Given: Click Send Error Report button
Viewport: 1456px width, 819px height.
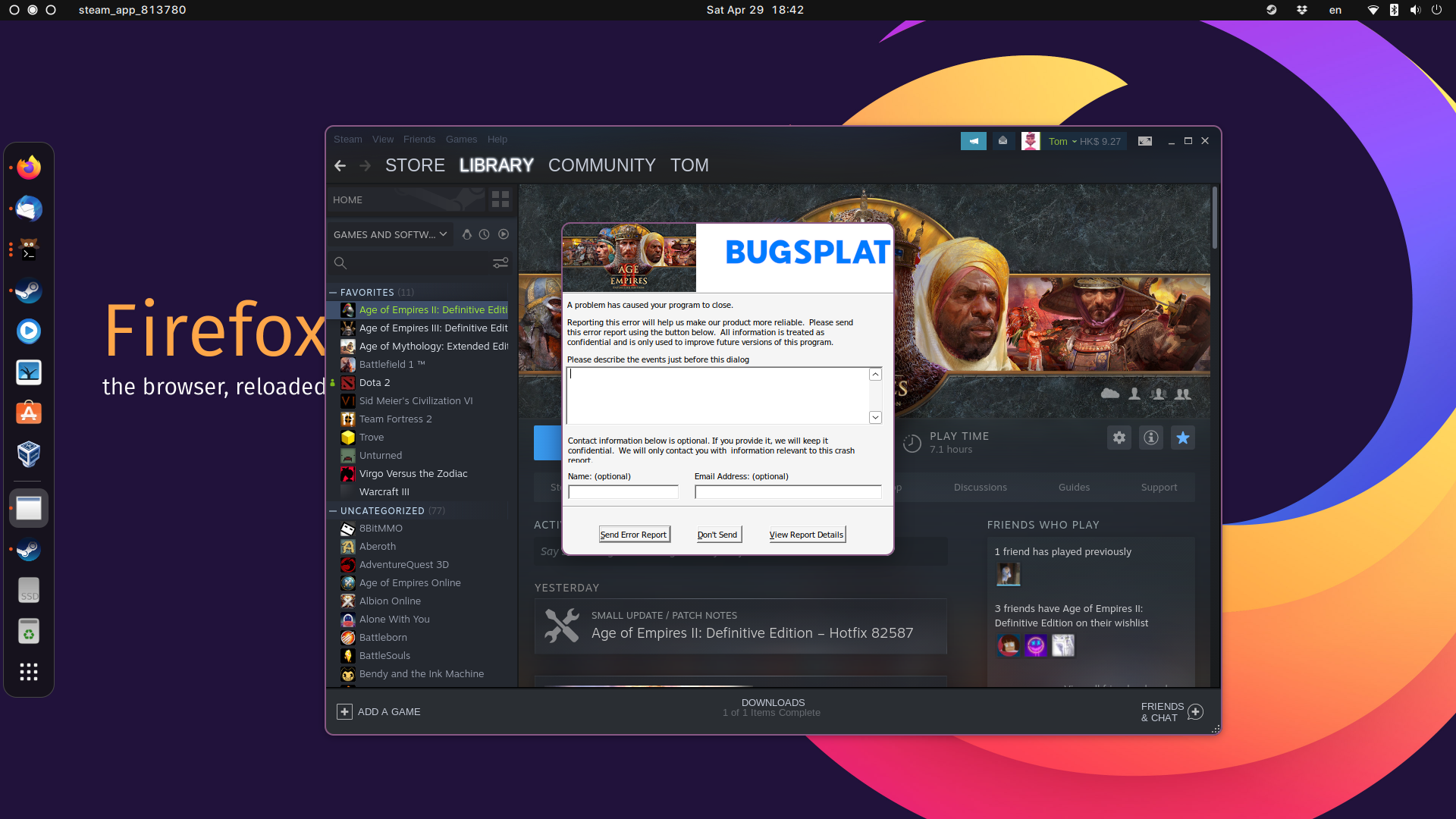Looking at the screenshot, I should pyautogui.click(x=634, y=535).
